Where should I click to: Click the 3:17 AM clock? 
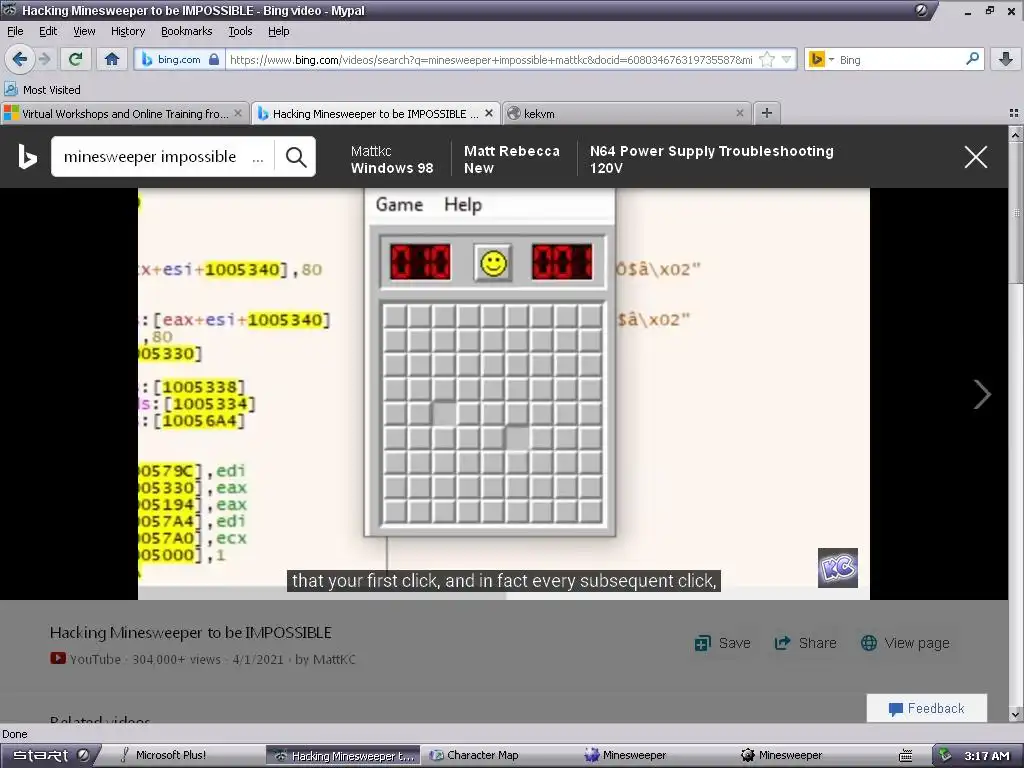[x=986, y=756]
